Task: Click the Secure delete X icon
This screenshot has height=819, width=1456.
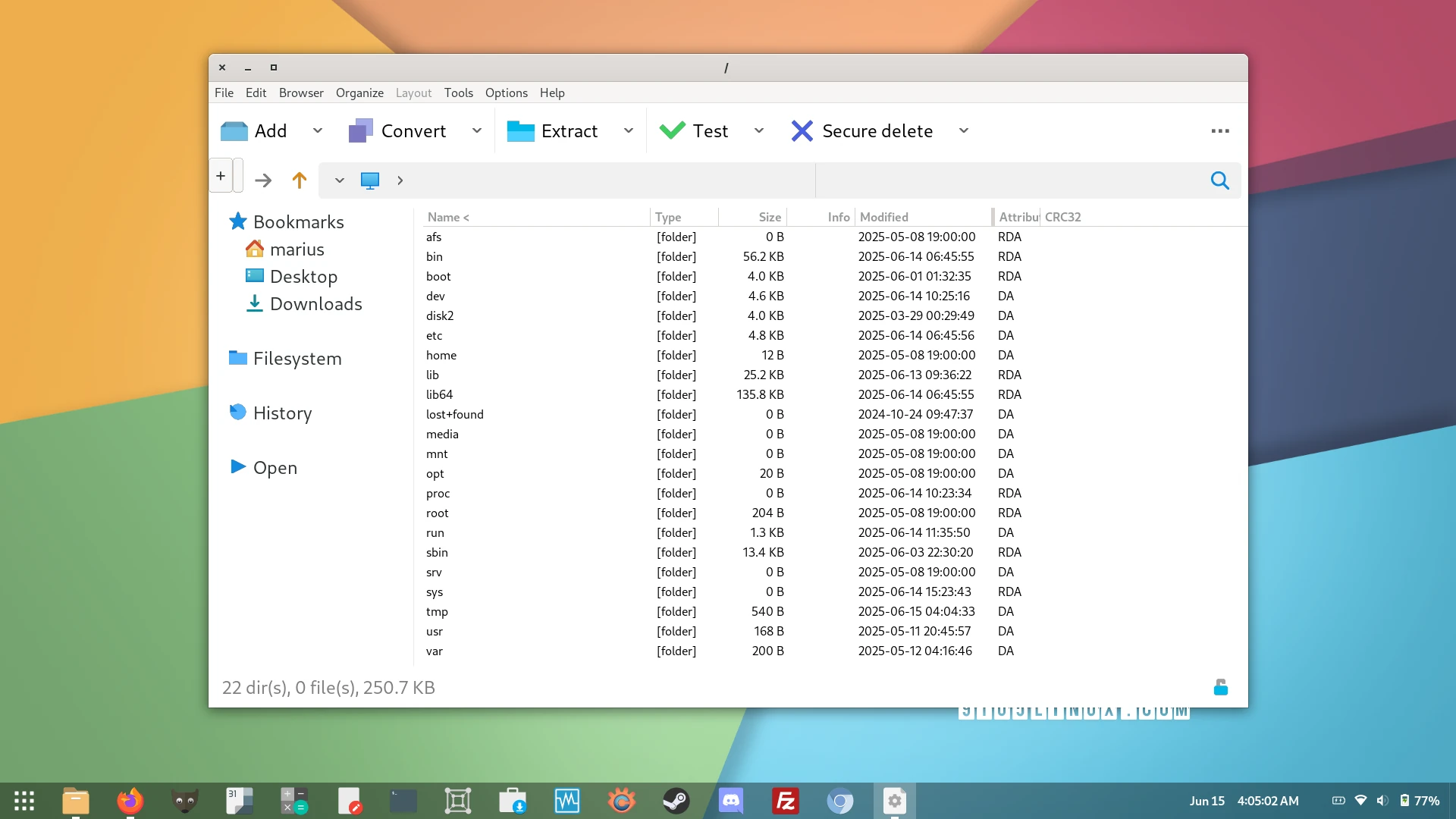Action: click(802, 131)
